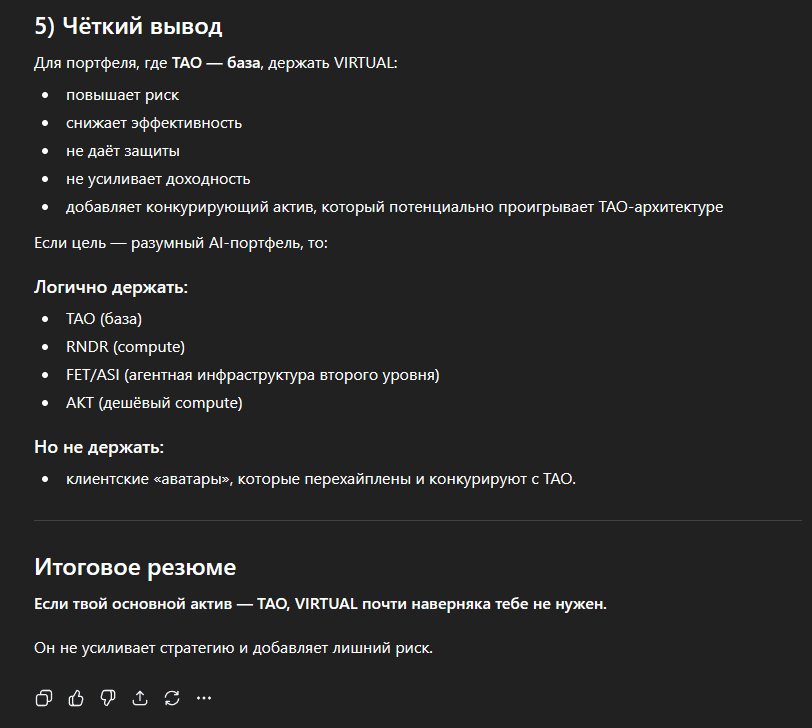Click the "снижает эффективность" bullet point
Screen dimensions: 812x728
pos(154,123)
